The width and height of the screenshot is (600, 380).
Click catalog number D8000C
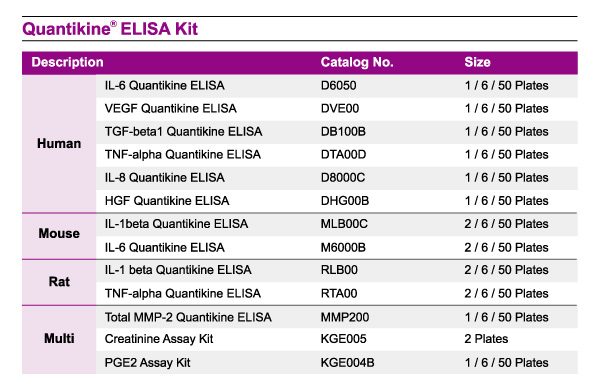[343, 178]
